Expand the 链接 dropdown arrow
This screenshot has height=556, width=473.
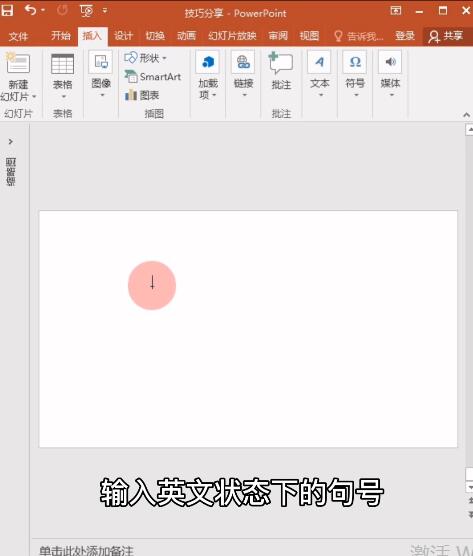pyautogui.click(x=245, y=95)
